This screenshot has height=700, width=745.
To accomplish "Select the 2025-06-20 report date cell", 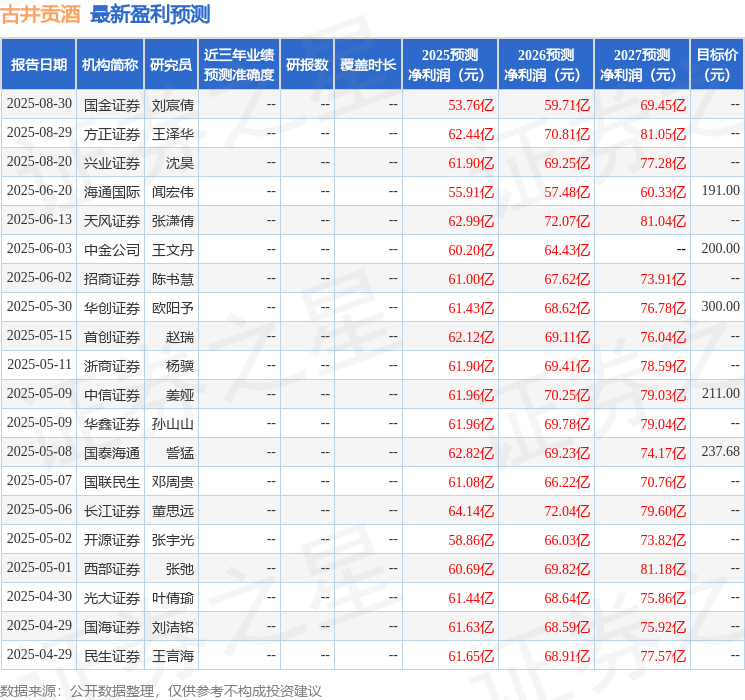I will pyautogui.click(x=39, y=191).
